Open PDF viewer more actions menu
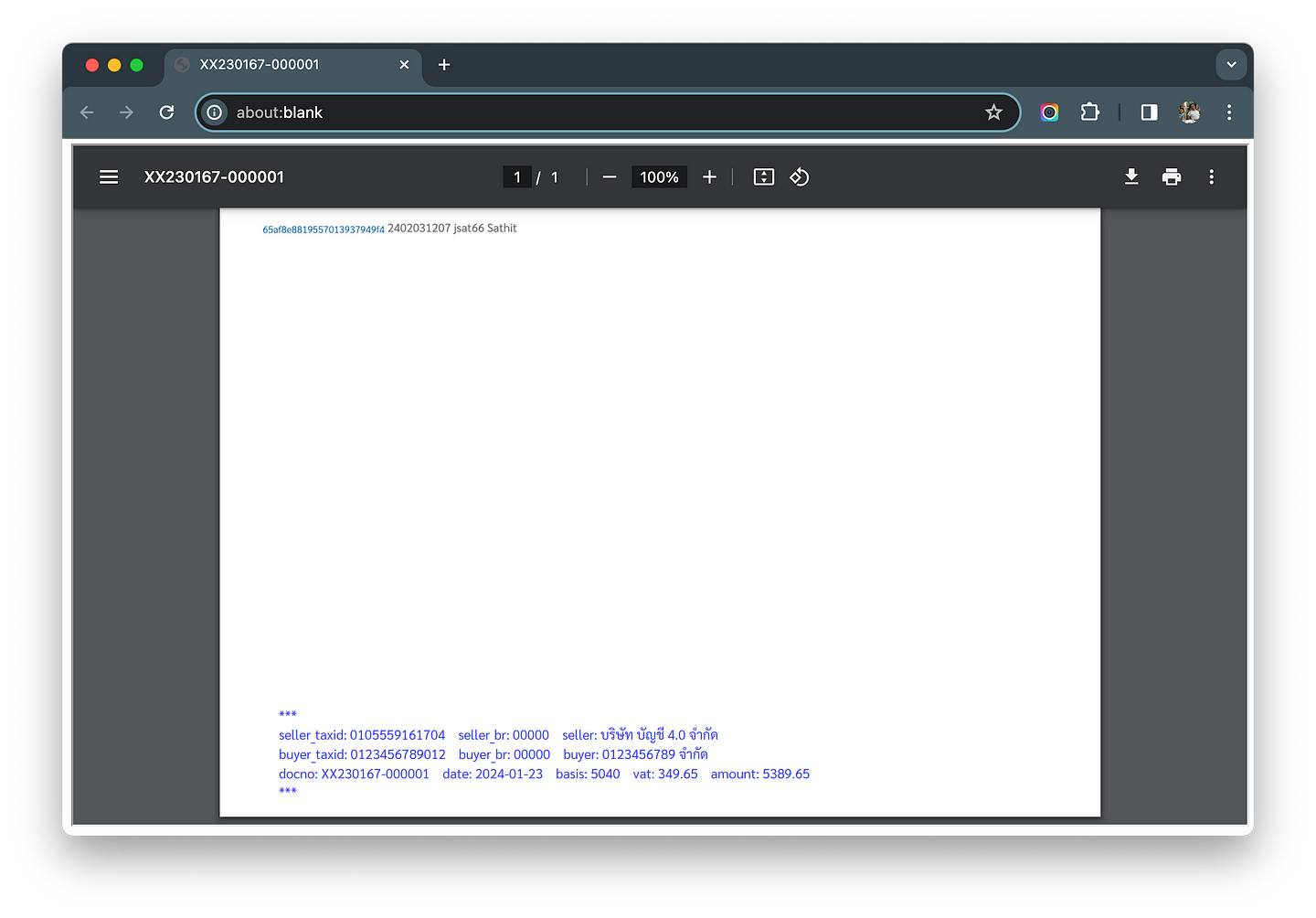Image resolution: width=1316 pixels, height=918 pixels. 1212,177
